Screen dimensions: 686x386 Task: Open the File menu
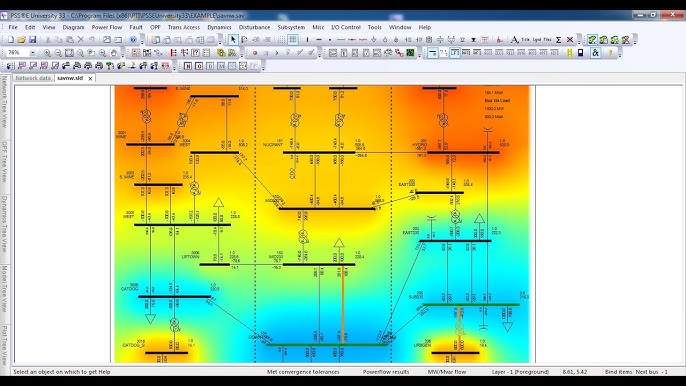tap(13, 27)
